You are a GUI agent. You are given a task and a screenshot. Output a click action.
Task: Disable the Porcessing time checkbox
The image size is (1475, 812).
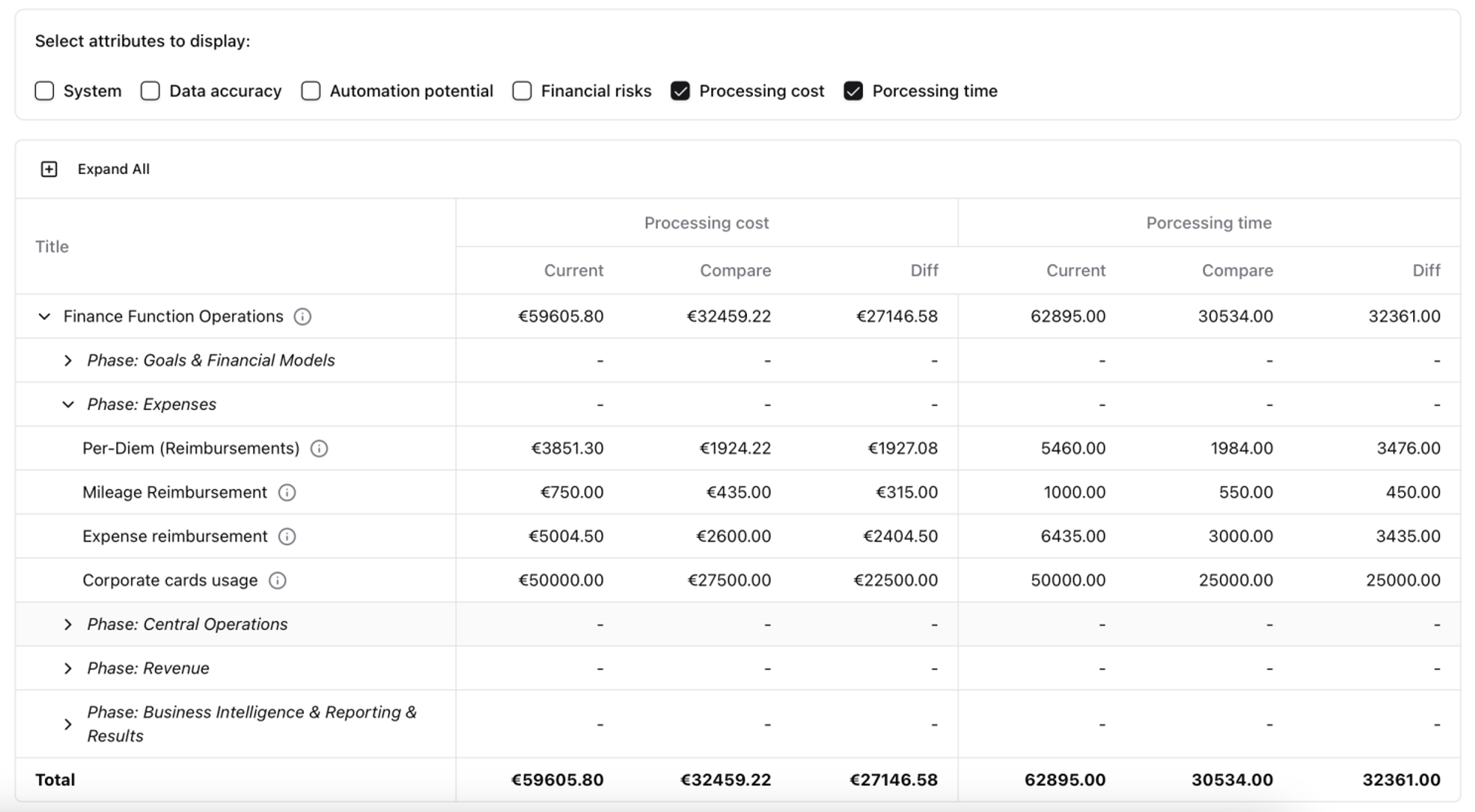(853, 91)
